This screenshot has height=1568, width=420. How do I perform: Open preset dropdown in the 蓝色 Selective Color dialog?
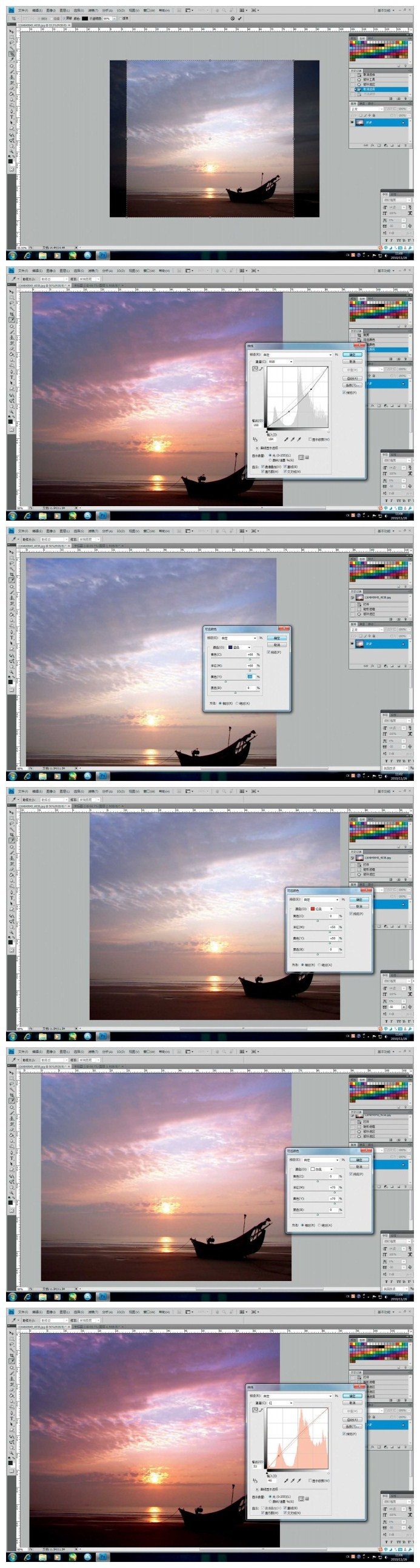239,638
